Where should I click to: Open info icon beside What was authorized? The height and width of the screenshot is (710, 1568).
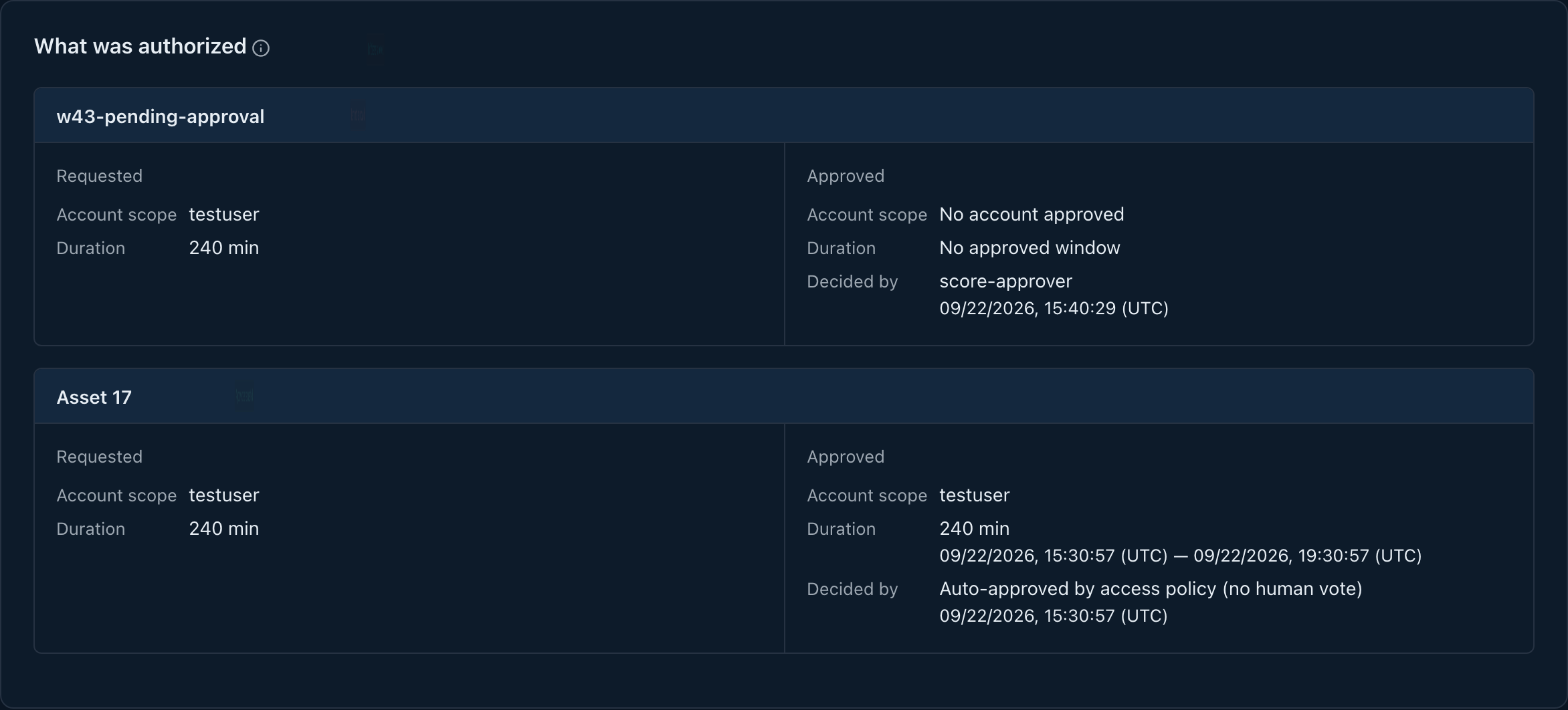(x=261, y=48)
